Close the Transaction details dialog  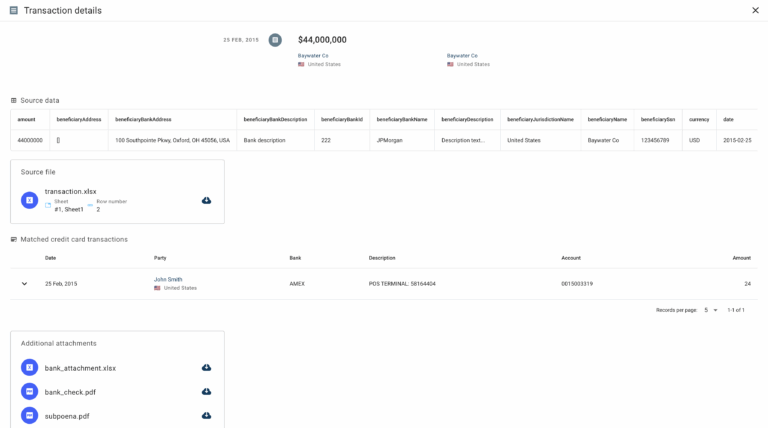point(755,10)
